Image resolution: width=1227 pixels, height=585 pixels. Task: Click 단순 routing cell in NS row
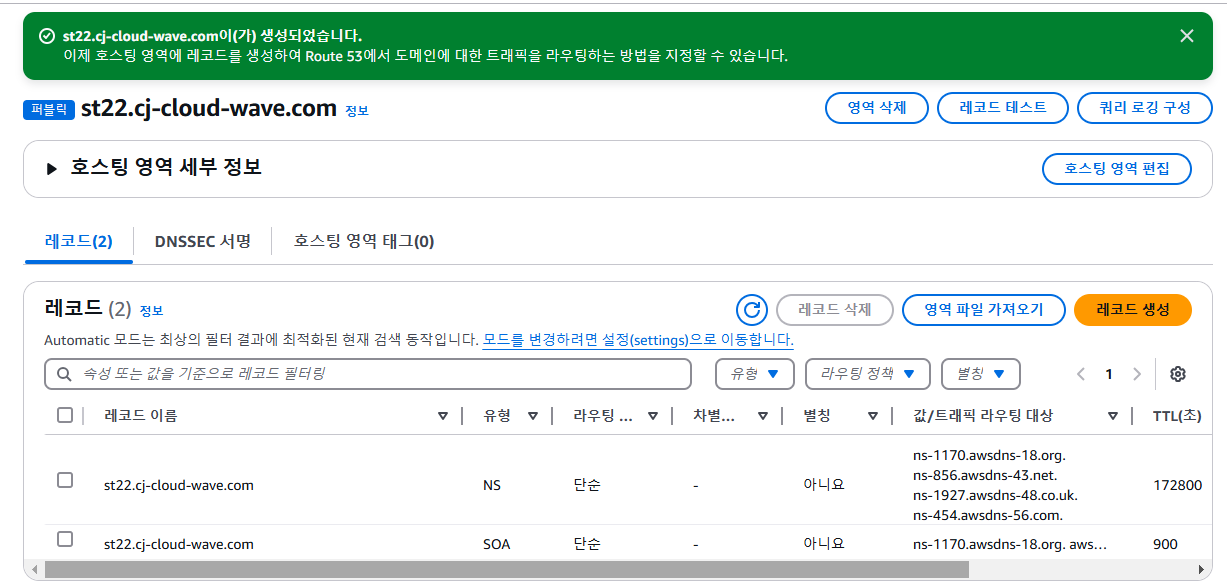[587, 485]
